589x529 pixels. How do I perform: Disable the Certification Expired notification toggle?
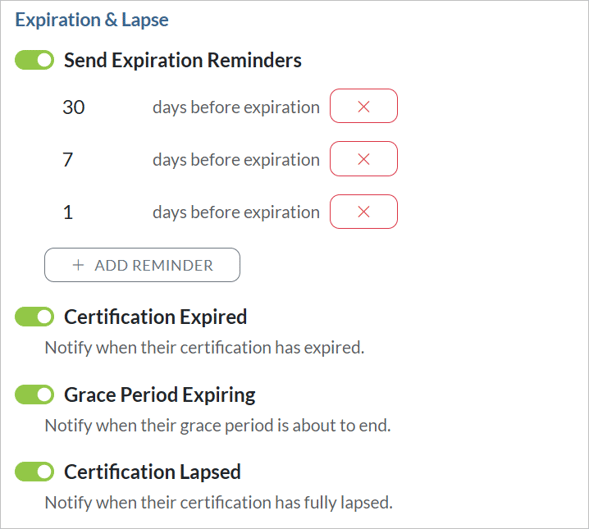coord(34,317)
